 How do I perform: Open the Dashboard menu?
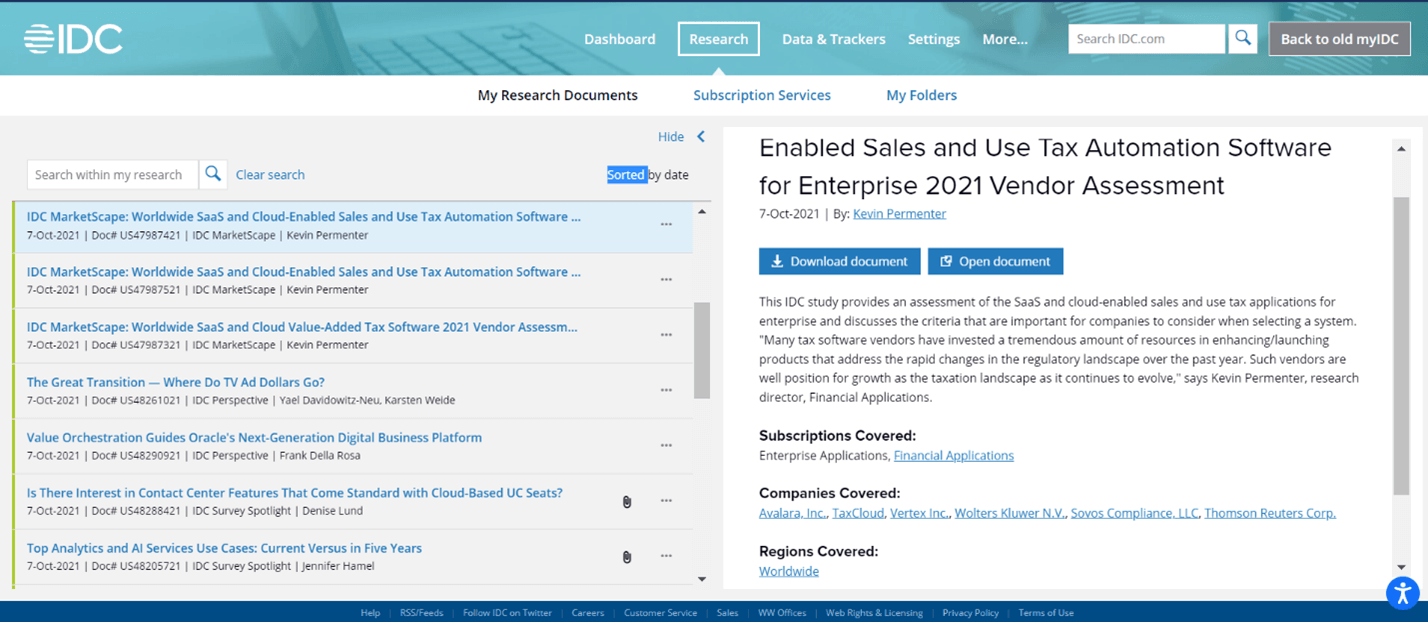(620, 39)
